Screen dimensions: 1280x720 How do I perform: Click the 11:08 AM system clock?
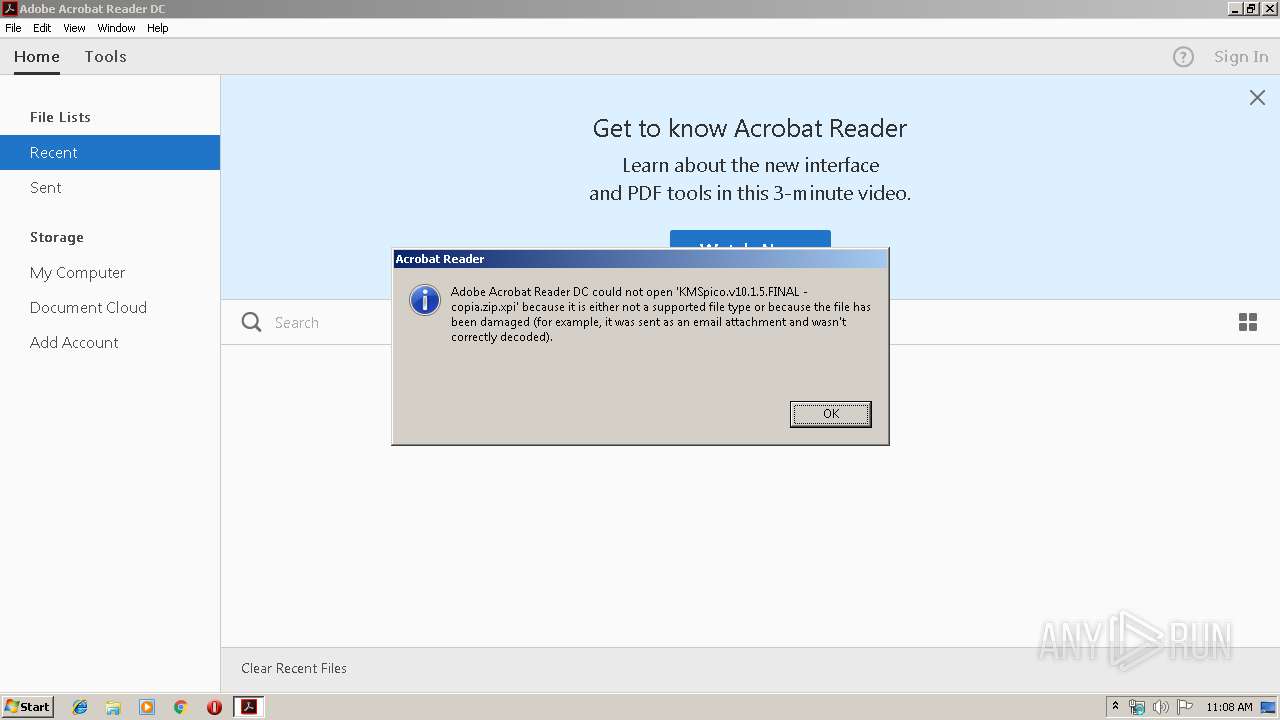point(1229,707)
